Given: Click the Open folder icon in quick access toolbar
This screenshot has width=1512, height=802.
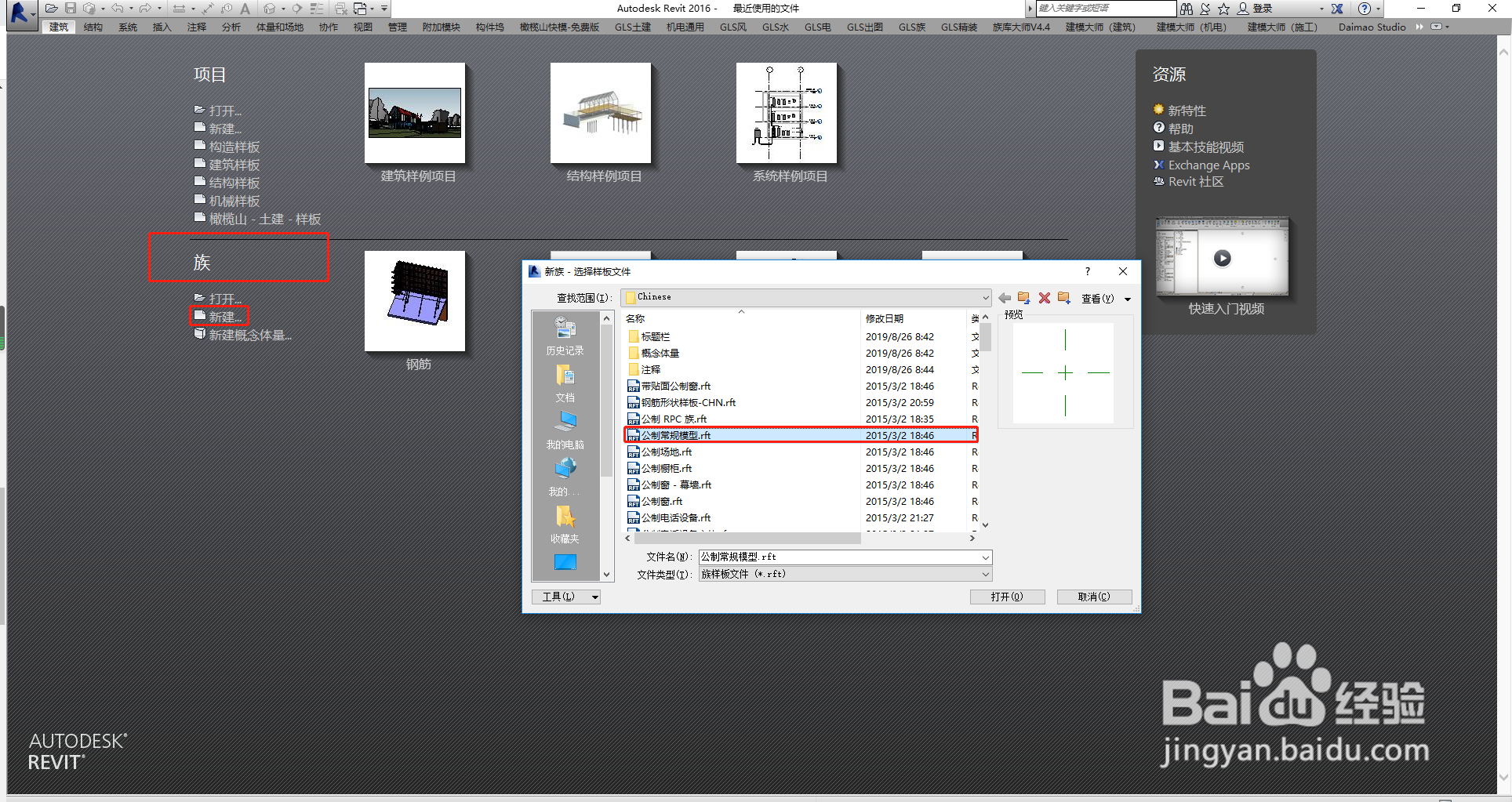Looking at the screenshot, I should tap(52, 9).
